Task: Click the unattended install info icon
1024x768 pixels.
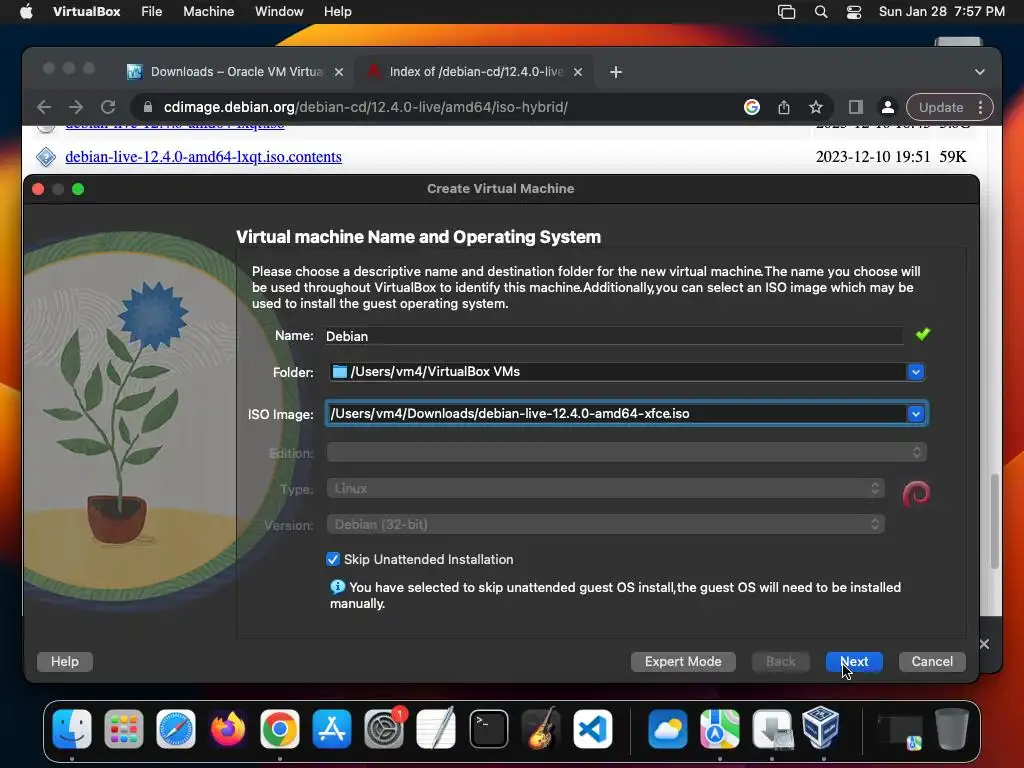Action: (337, 586)
